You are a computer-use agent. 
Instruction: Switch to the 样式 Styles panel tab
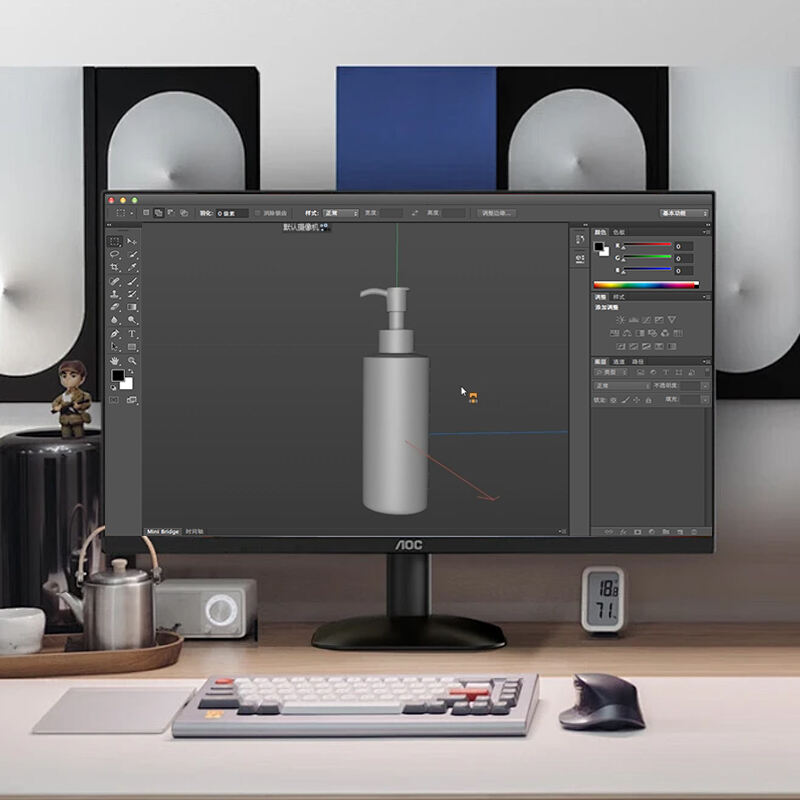pyautogui.click(x=619, y=297)
